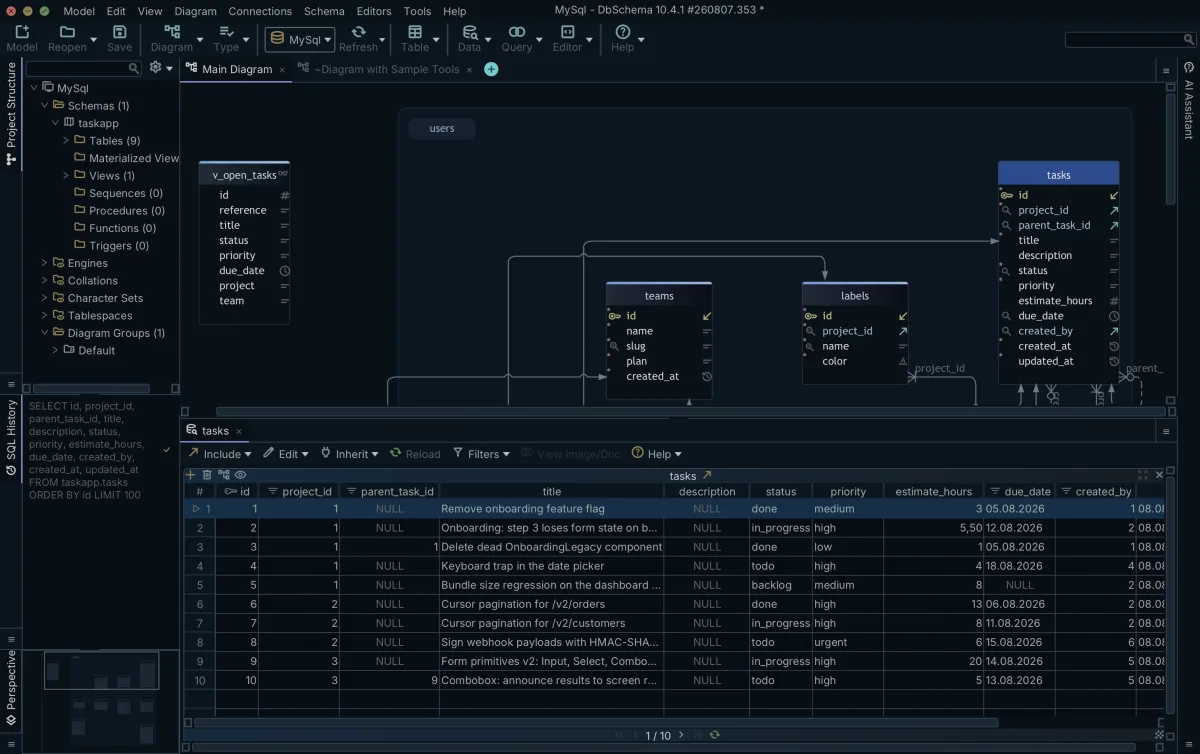Open the Edit button in tasks toolbar
This screenshot has width=1200, height=754.
click(286, 453)
